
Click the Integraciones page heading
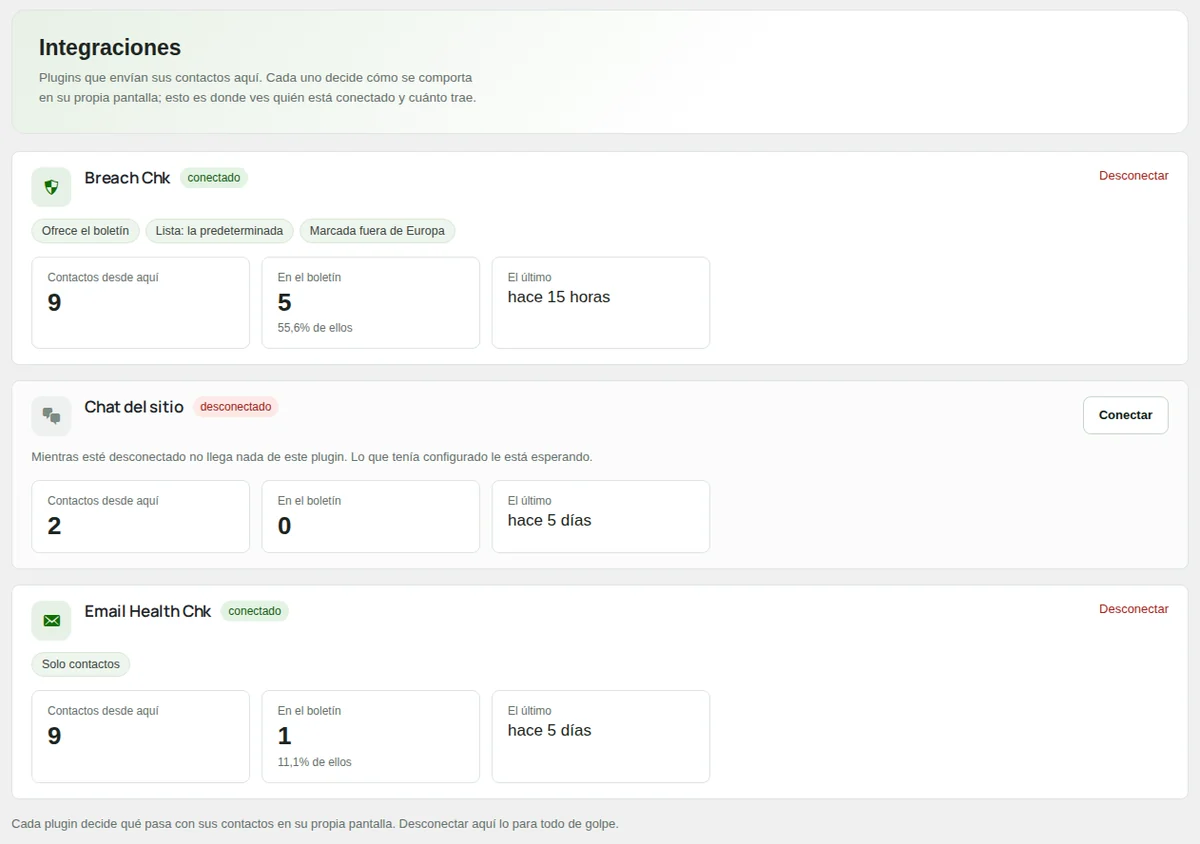point(110,47)
